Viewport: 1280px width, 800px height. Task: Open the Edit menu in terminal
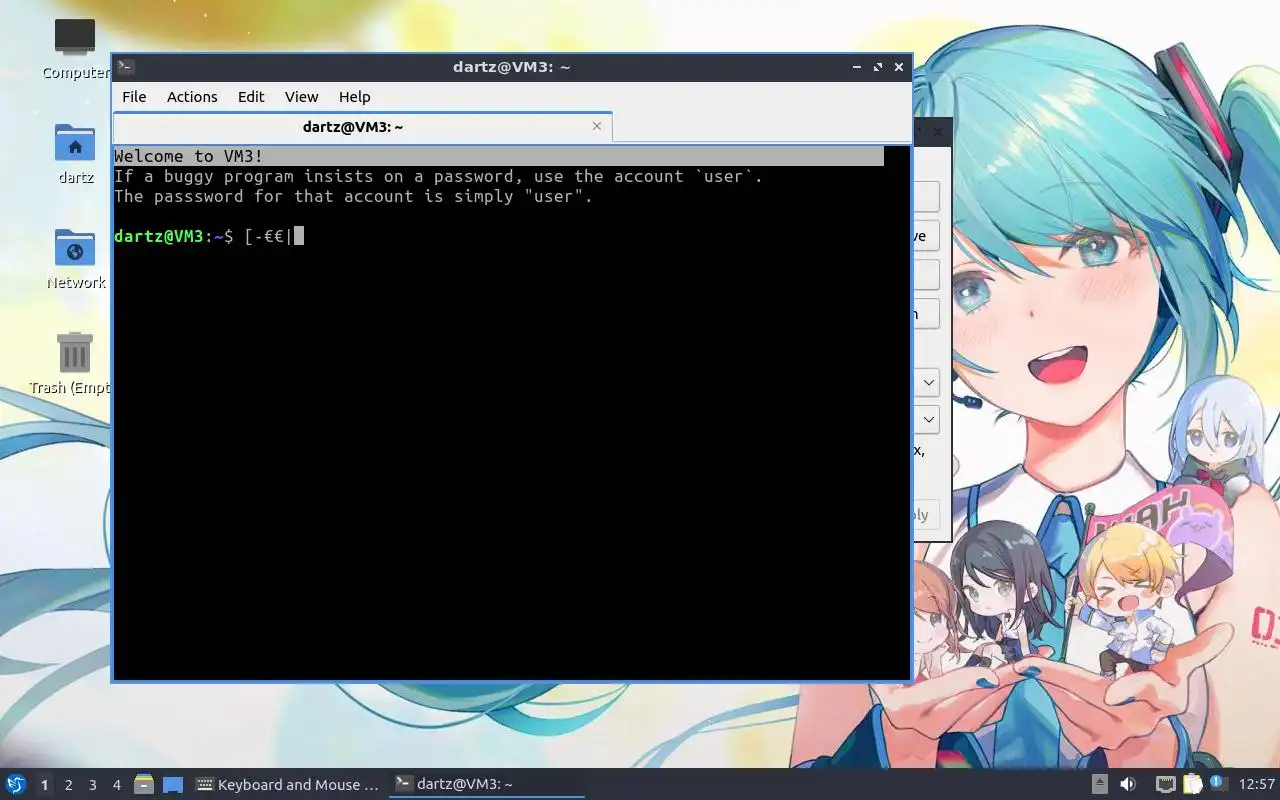251,96
